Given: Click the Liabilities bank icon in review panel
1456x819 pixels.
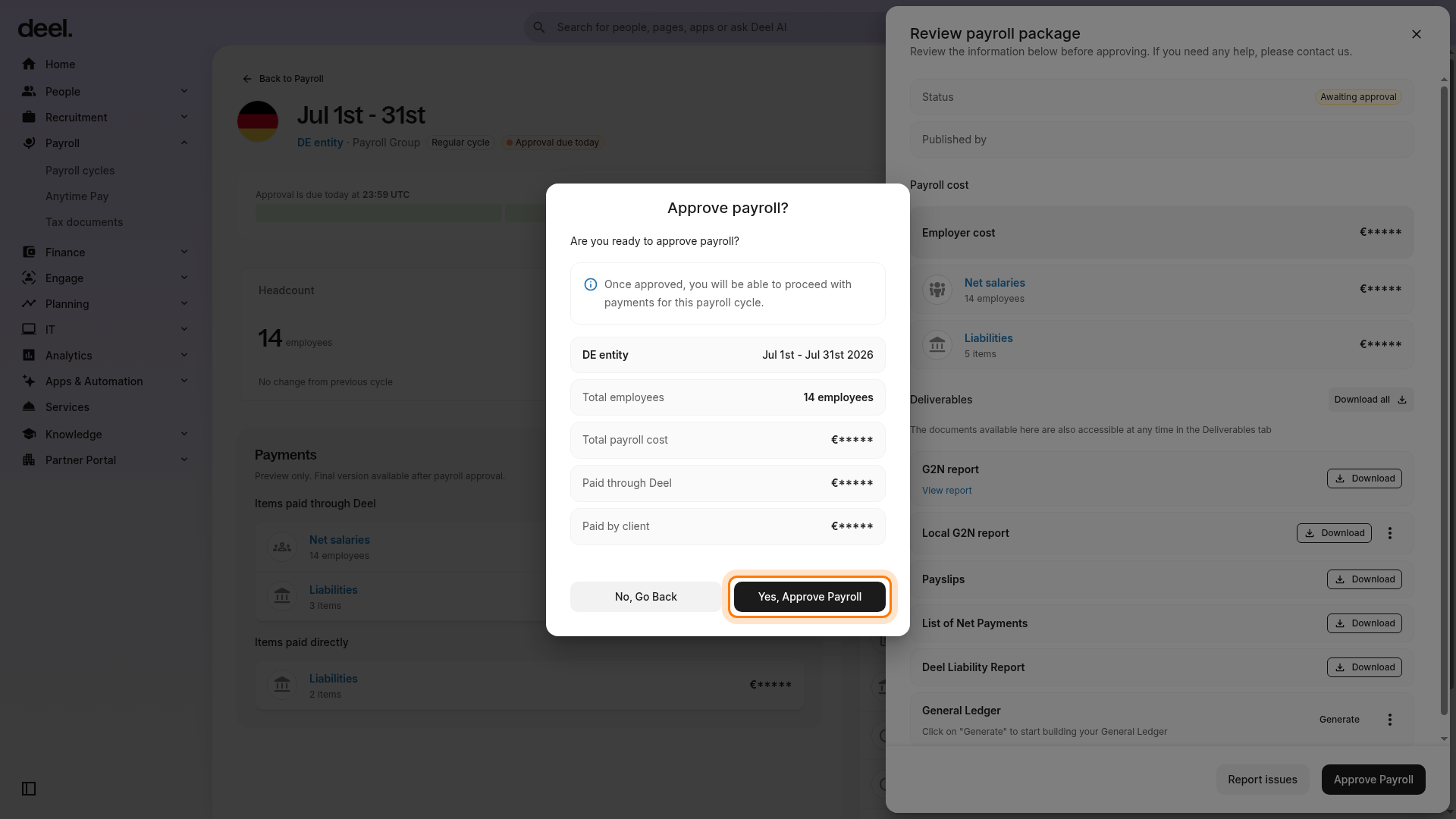Looking at the screenshot, I should click(937, 345).
